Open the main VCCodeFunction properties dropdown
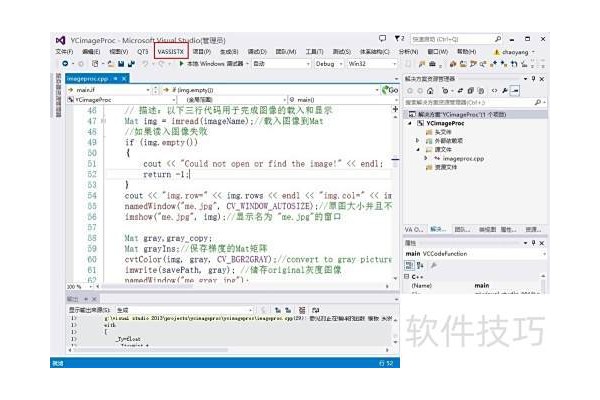 pos(476,253)
